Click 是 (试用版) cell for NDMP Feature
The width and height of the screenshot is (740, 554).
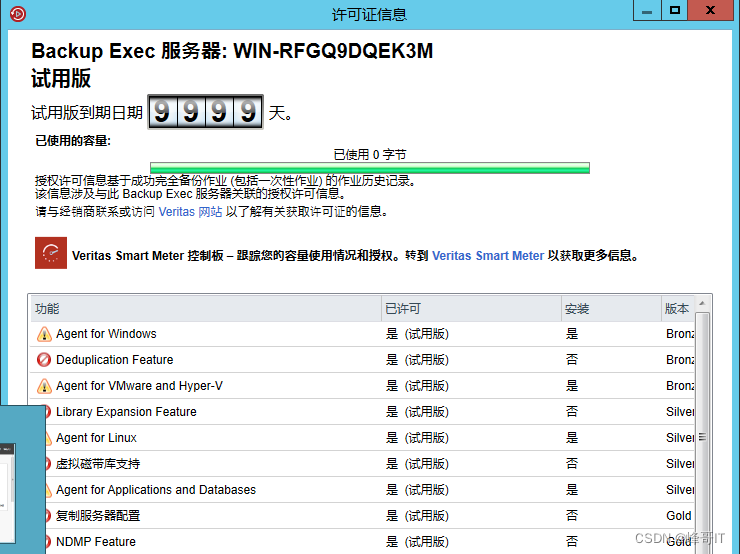pos(417,542)
